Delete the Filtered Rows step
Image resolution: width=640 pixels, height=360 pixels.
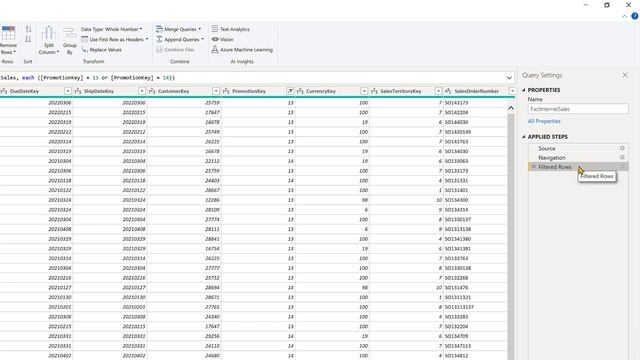533,167
